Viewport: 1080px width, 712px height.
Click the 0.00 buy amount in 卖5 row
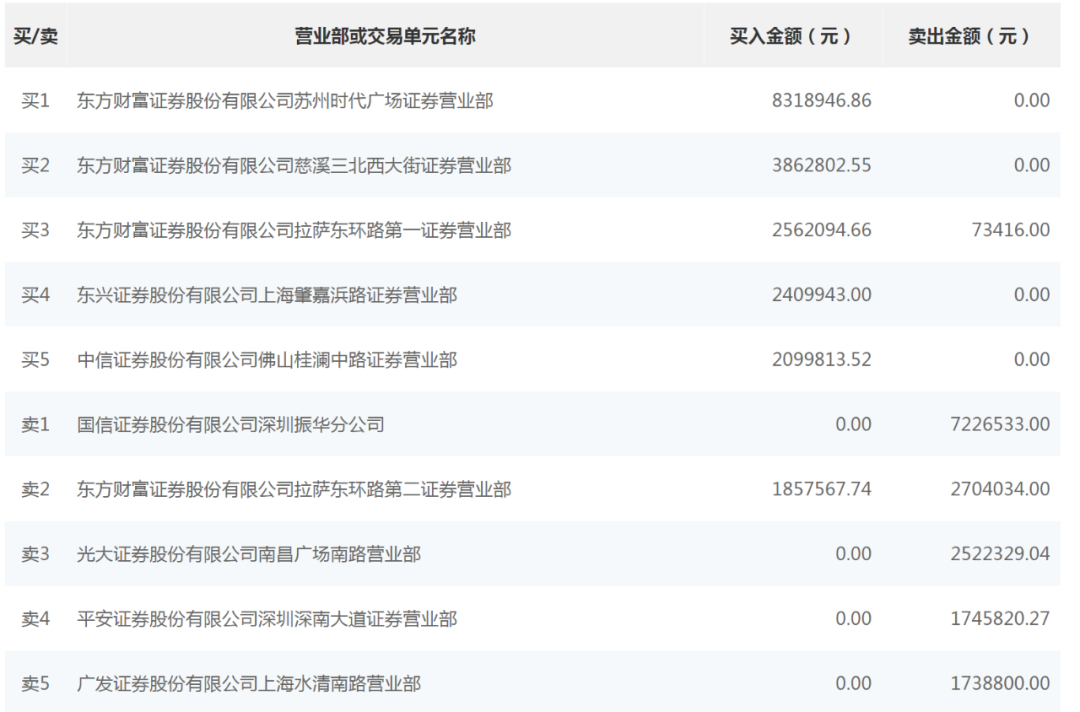[x=853, y=683]
